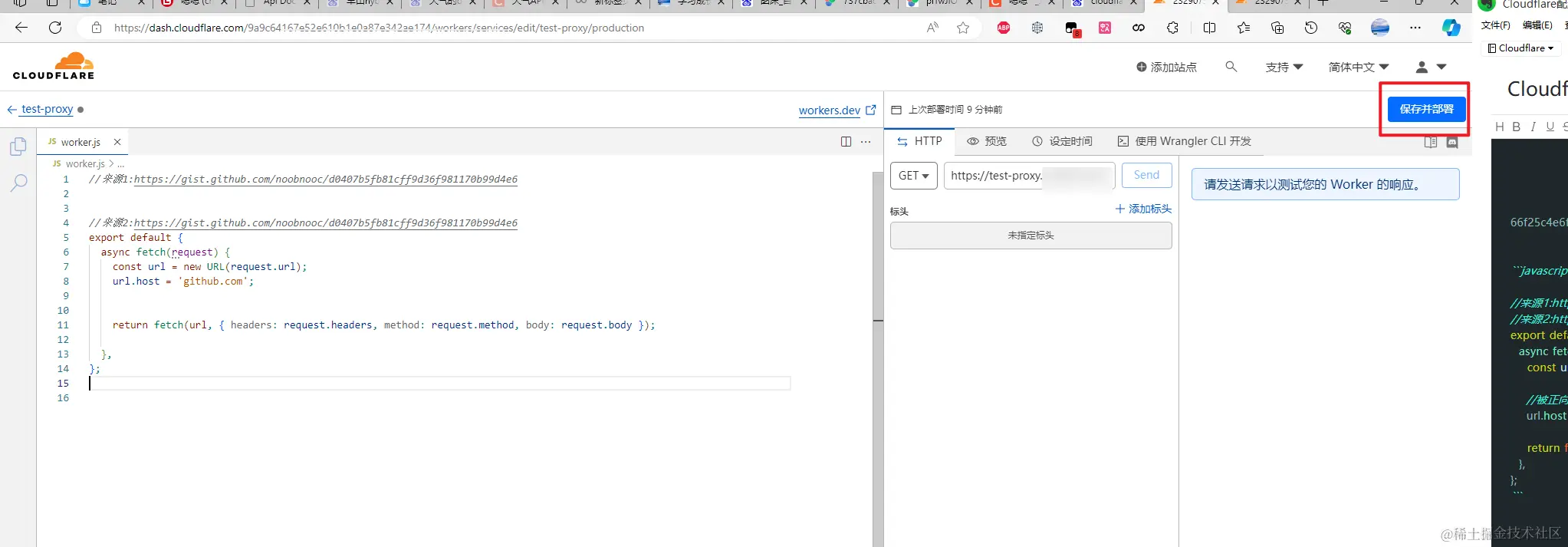
Task: Switch to the 设定时间 schedule tab
Action: tap(1062, 141)
